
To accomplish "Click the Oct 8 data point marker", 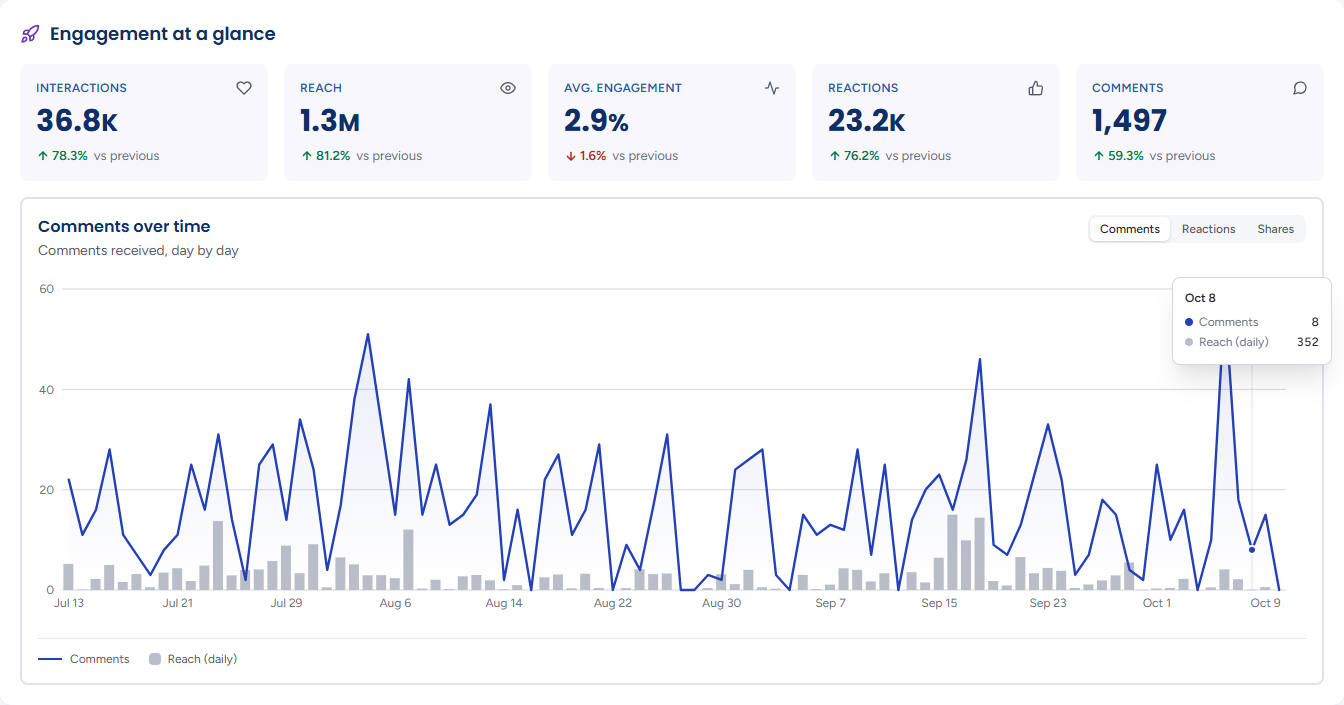I will pyautogui.click(x=1251, y=549).
